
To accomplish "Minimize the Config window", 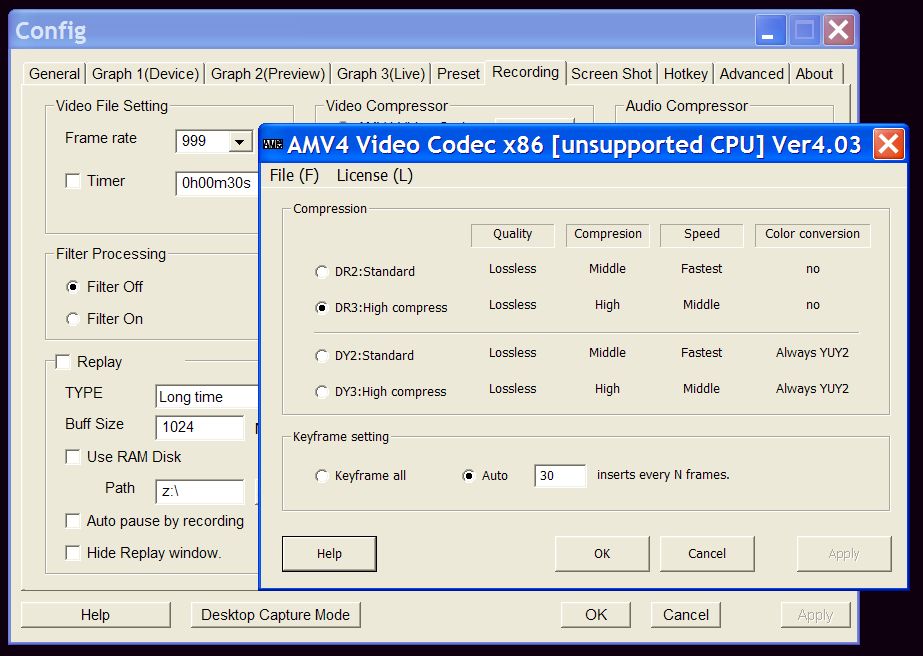I will point(771,30).
